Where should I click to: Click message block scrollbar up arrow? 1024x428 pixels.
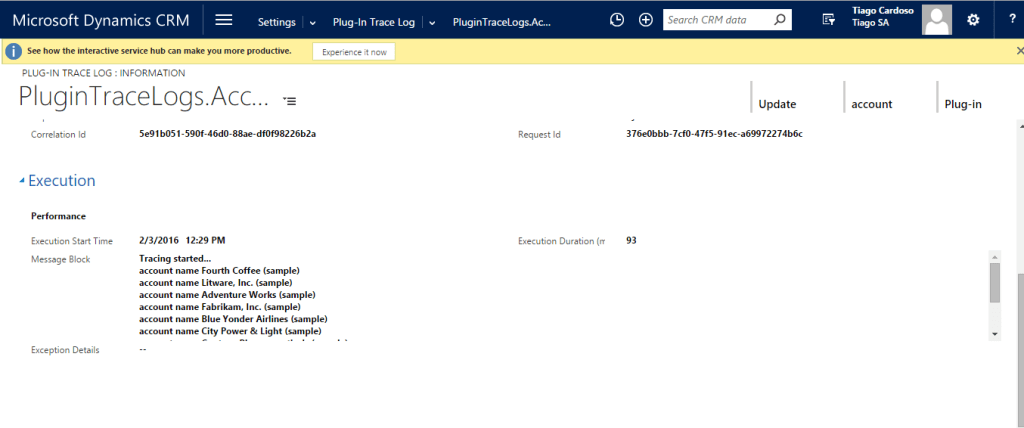[x=995, y=255]
